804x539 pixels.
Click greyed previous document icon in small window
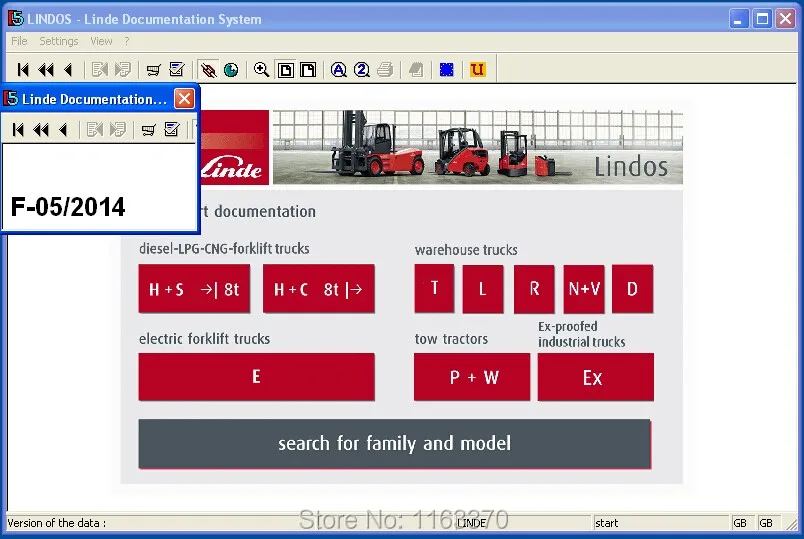click(x=94, y=129)
